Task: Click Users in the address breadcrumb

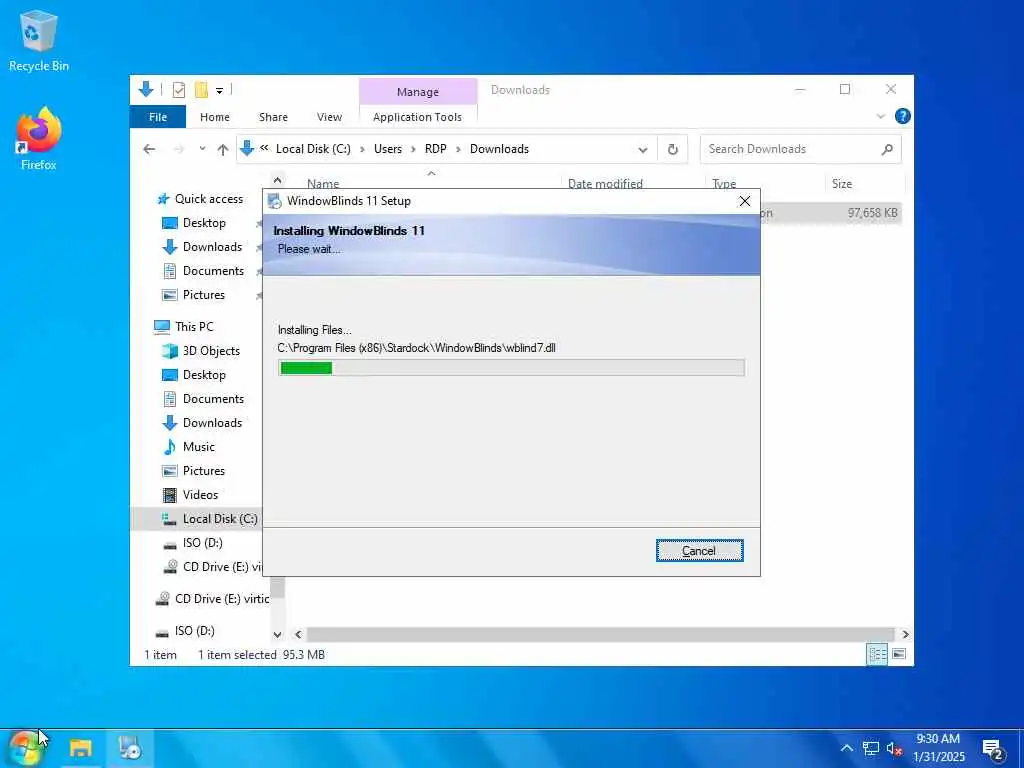Action: coord(388,149)
